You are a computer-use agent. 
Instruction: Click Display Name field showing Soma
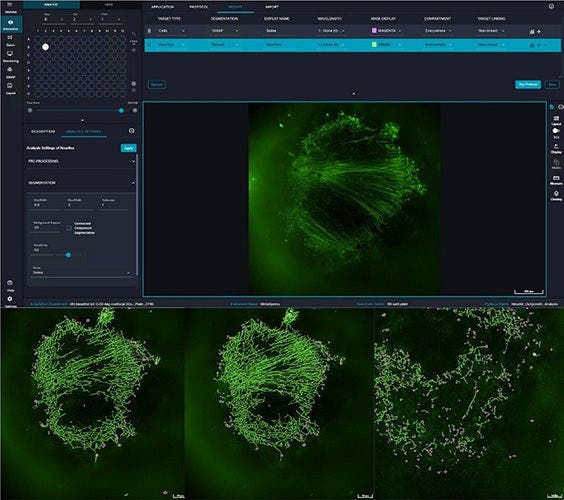278,31
